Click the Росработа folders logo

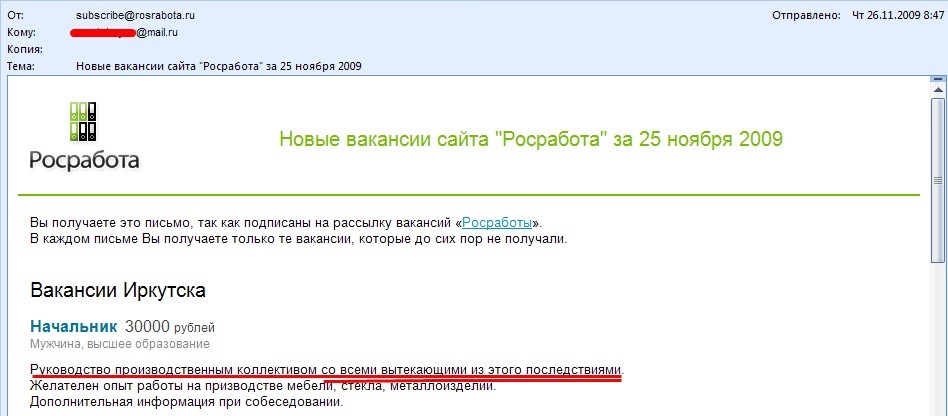coord(83,122)
